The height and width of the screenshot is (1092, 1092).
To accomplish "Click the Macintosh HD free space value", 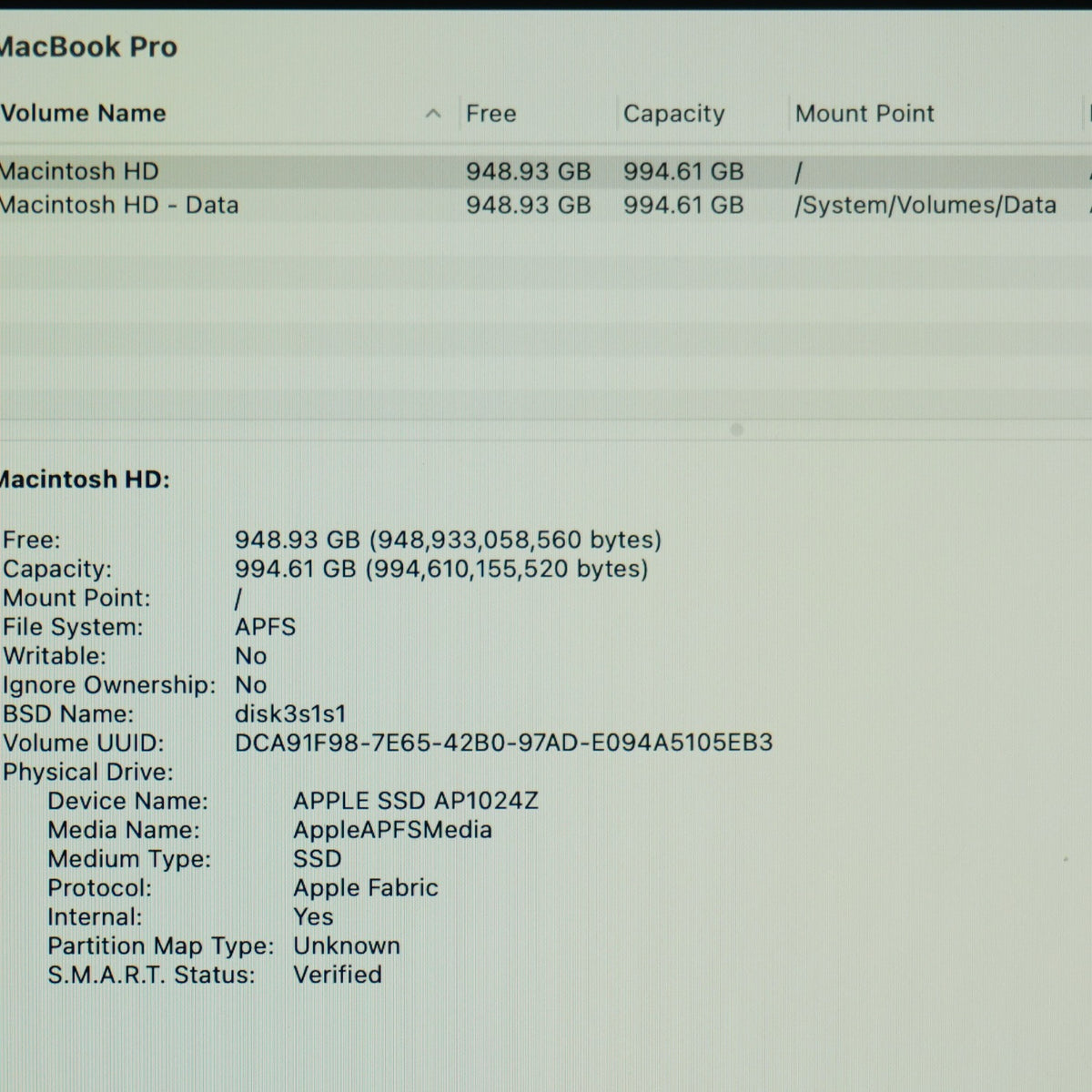I will (x=529, y=171).
